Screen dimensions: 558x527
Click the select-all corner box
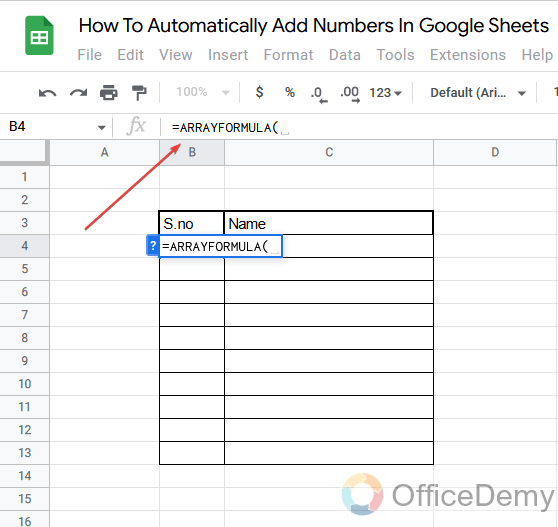point(24,152)
